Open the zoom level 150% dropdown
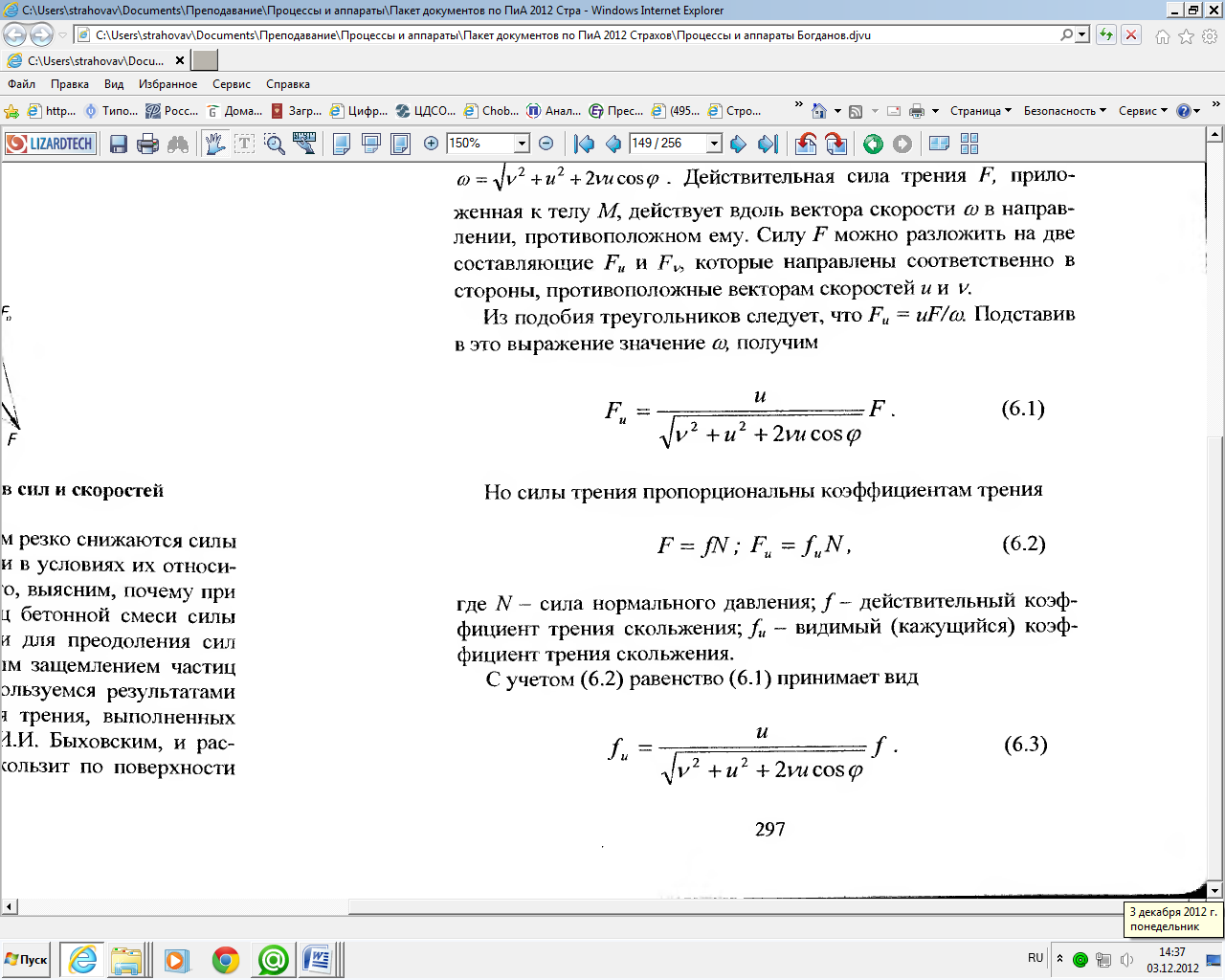 [x=522, y=144]
